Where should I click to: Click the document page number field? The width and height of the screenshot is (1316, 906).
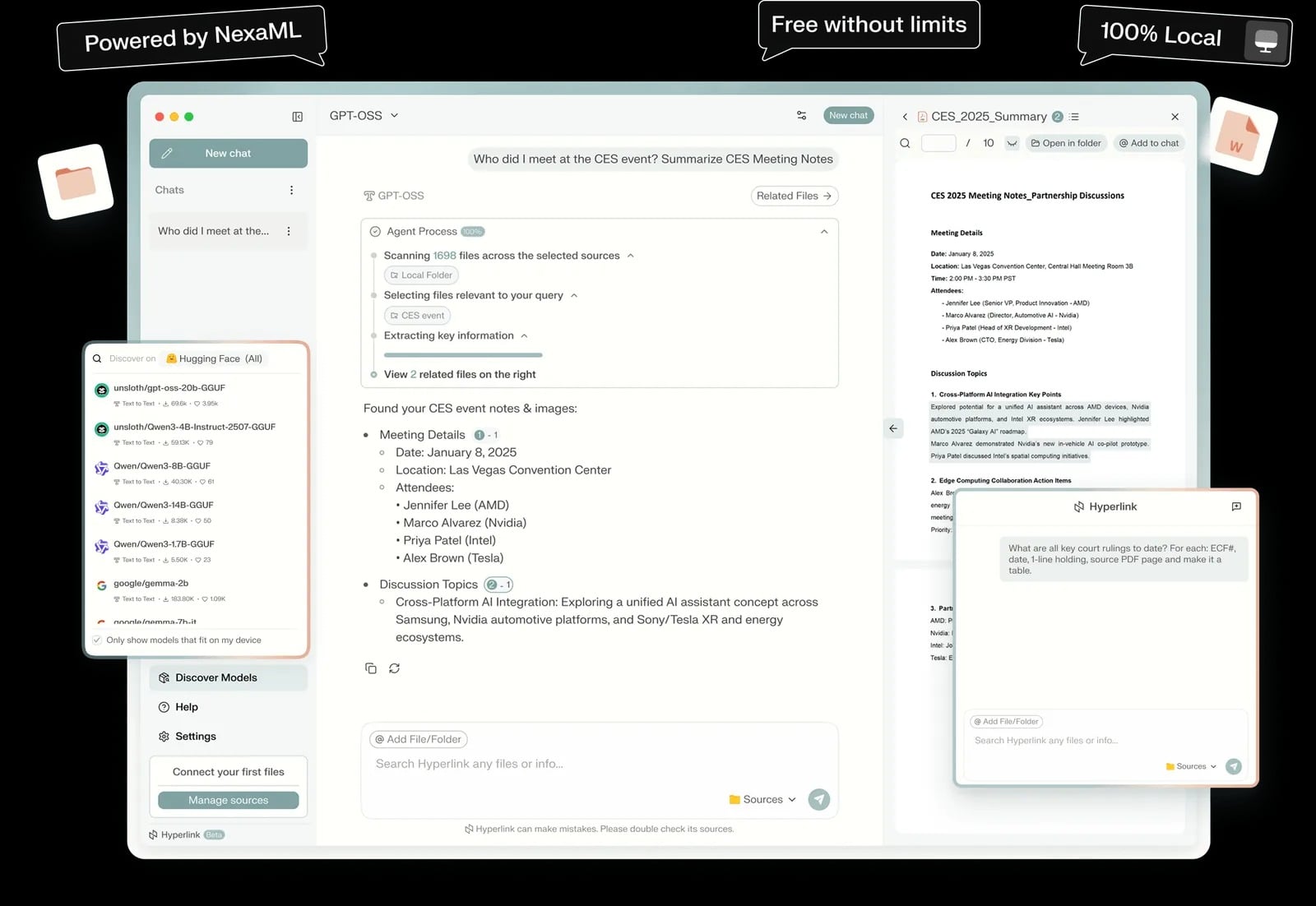coord(938,143)
